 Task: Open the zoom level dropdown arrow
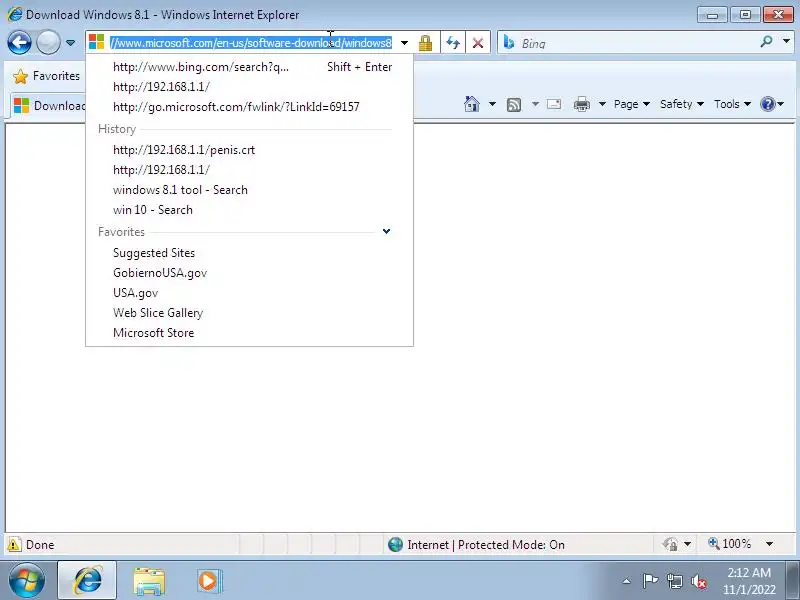[x=769, y=544]
